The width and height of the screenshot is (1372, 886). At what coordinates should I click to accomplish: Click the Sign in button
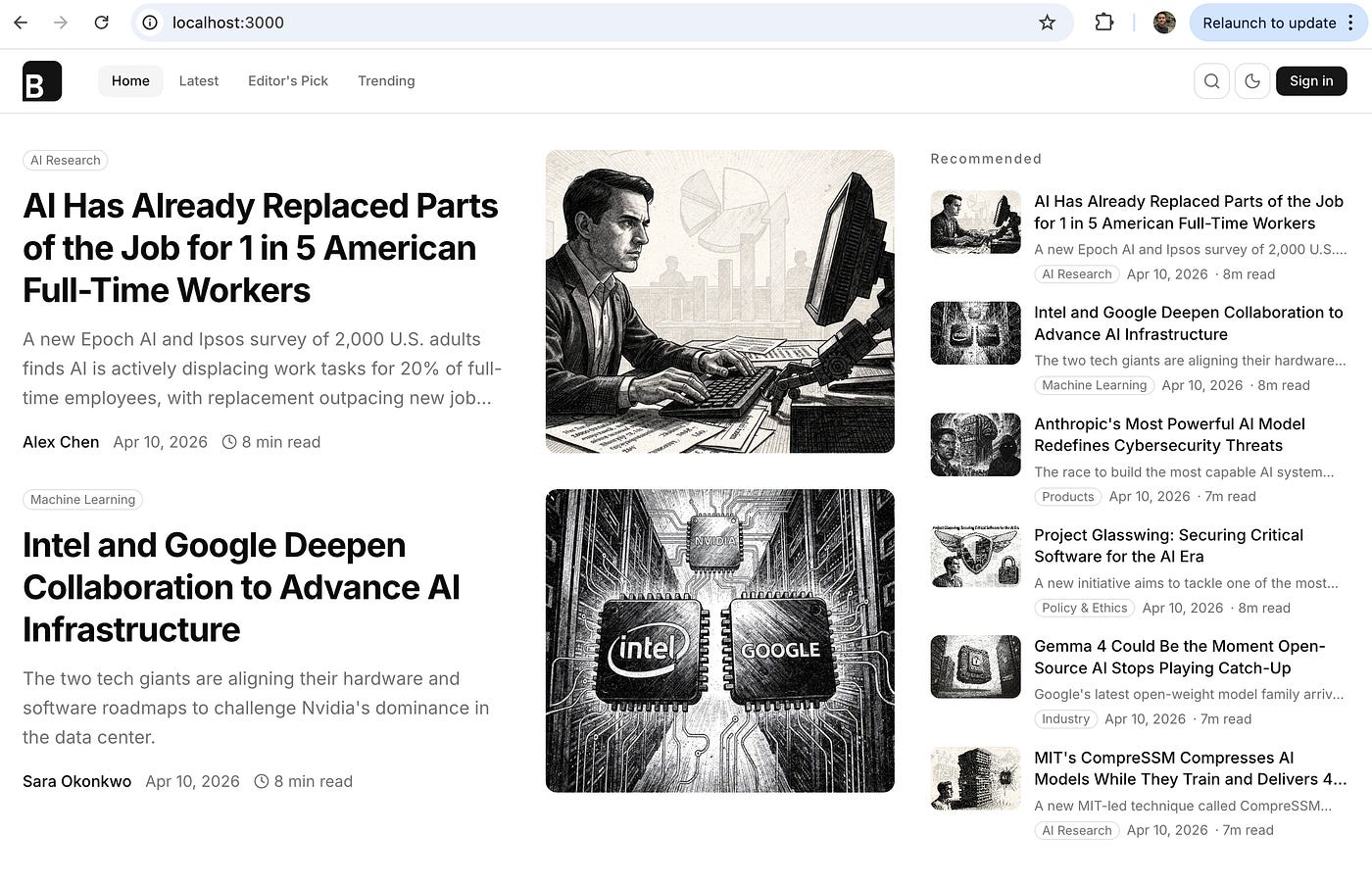coord(1311,81)
